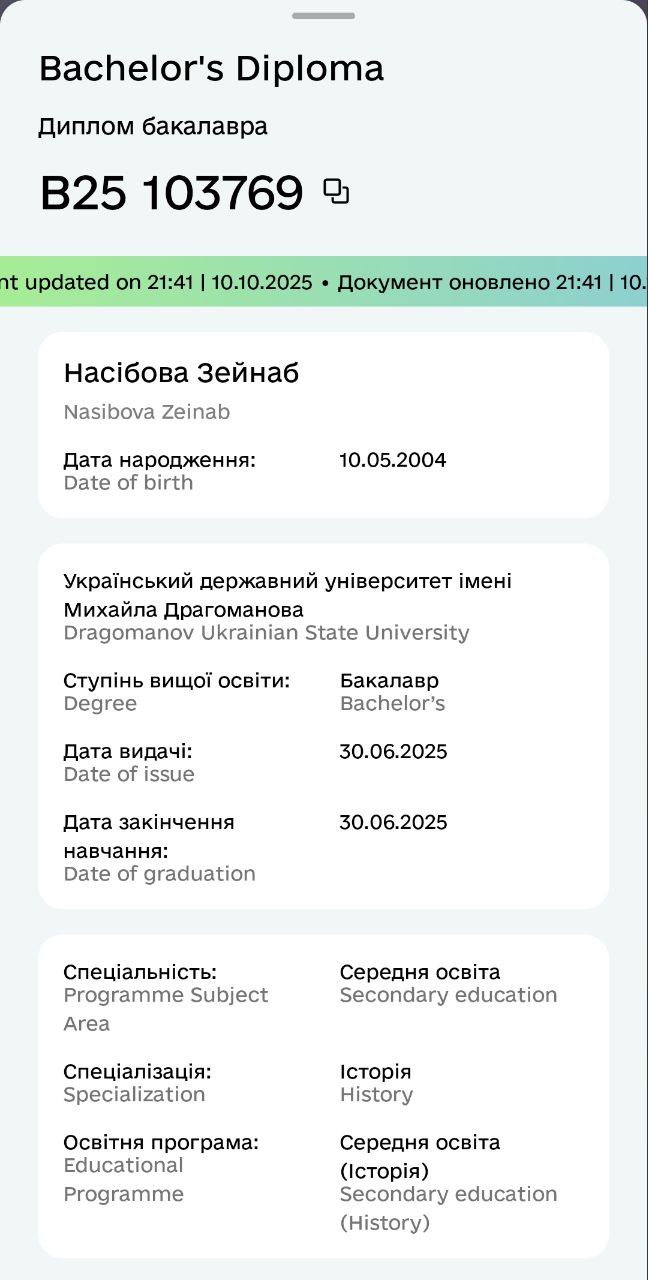
Task: Select the Середня освіта subject area value
Action: (x=420, y=972)
